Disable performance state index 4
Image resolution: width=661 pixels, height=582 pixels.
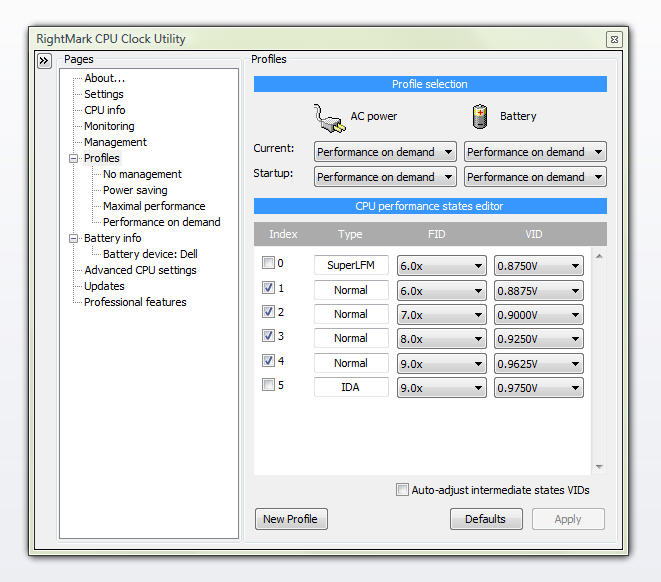click(268, 360)
